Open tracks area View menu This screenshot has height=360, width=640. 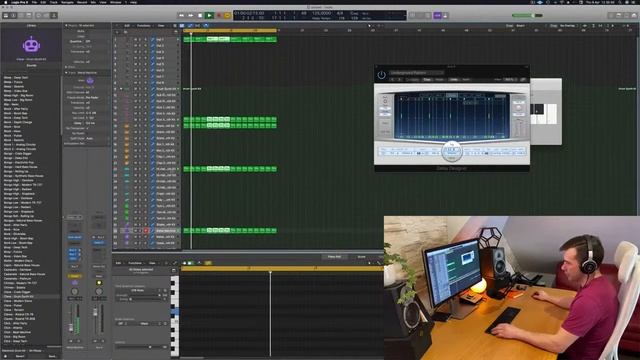click(161, 26)
